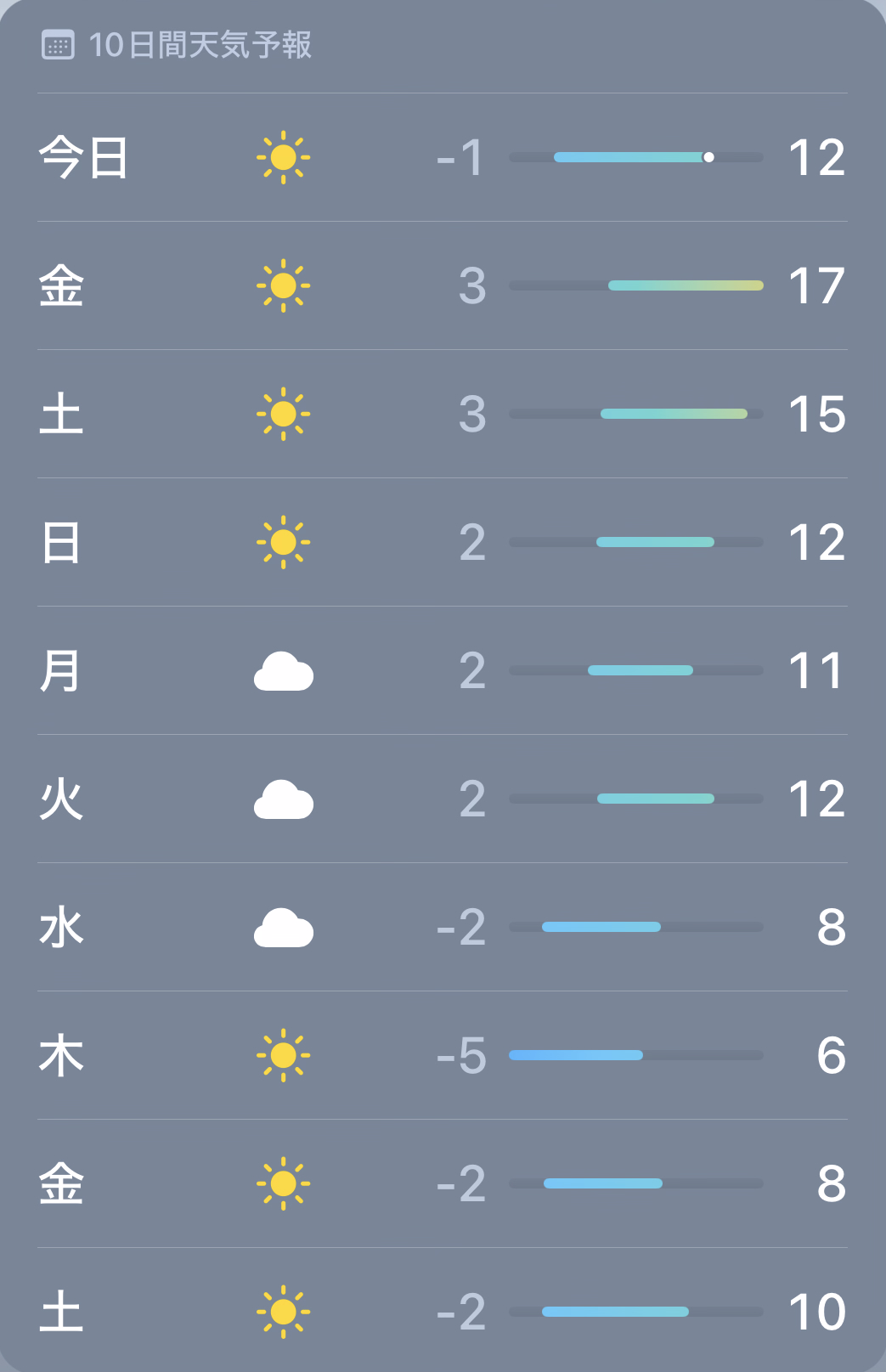Select the sun icon in the 日 row
The height and width of the screenshot is (1372, 886).
(x=283, y=542)
